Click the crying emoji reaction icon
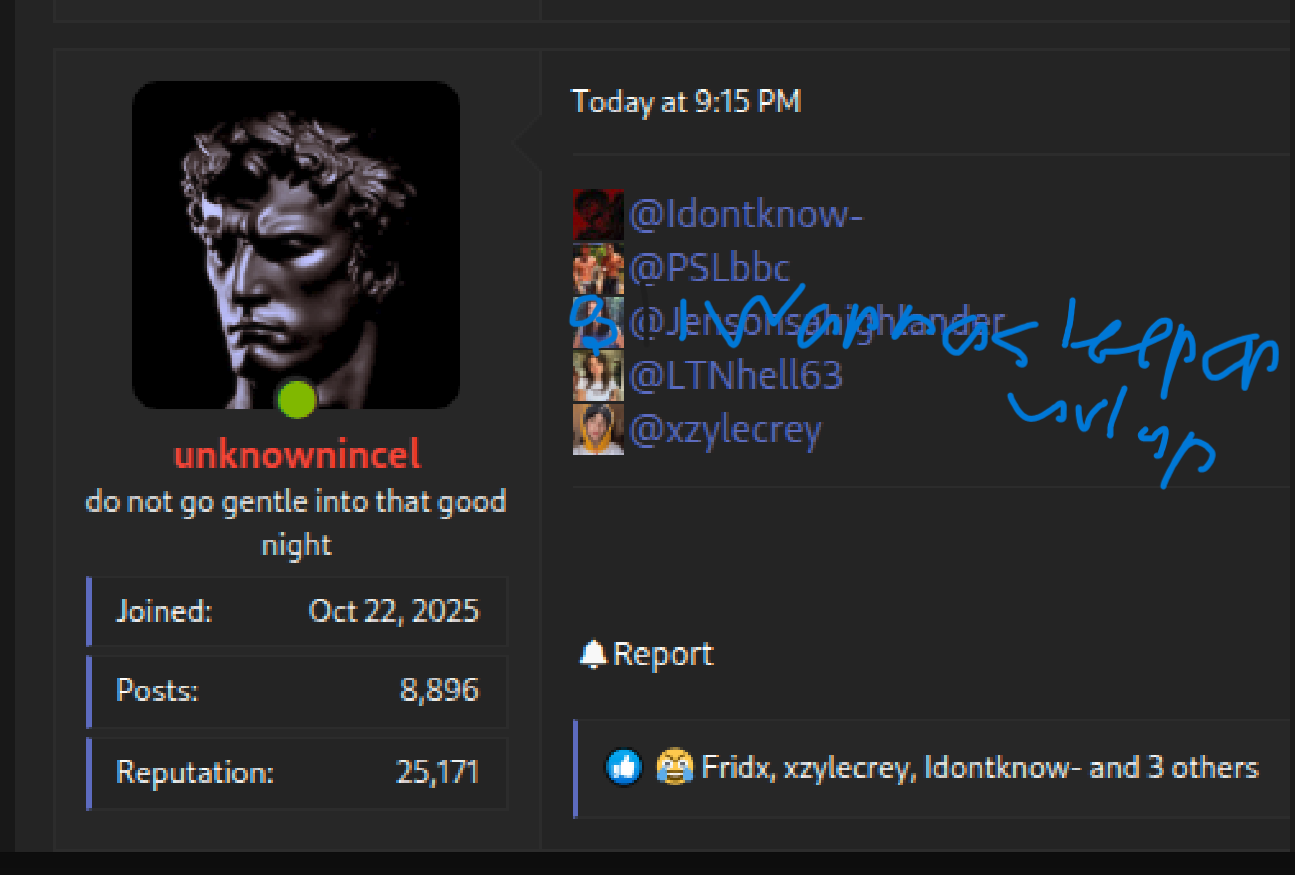The image size is (1295, 875). pos(674,768)
